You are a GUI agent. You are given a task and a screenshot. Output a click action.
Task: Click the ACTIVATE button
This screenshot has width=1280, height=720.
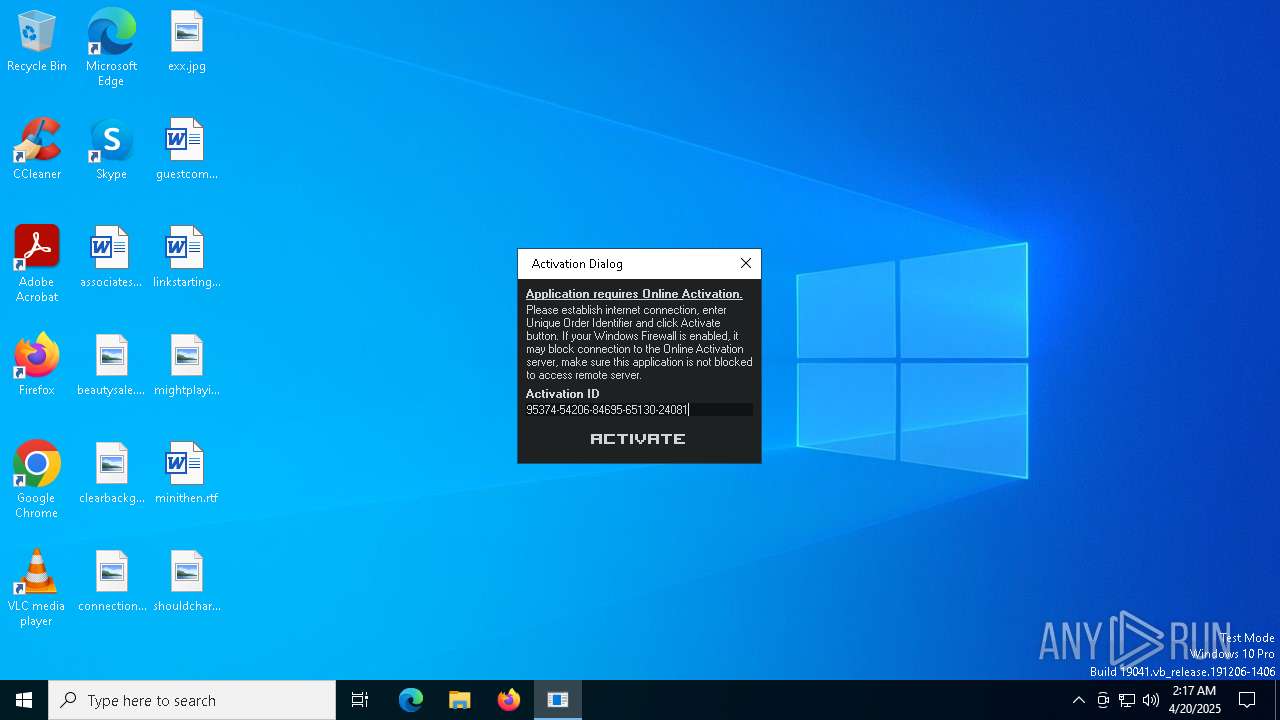pos(638,439)
